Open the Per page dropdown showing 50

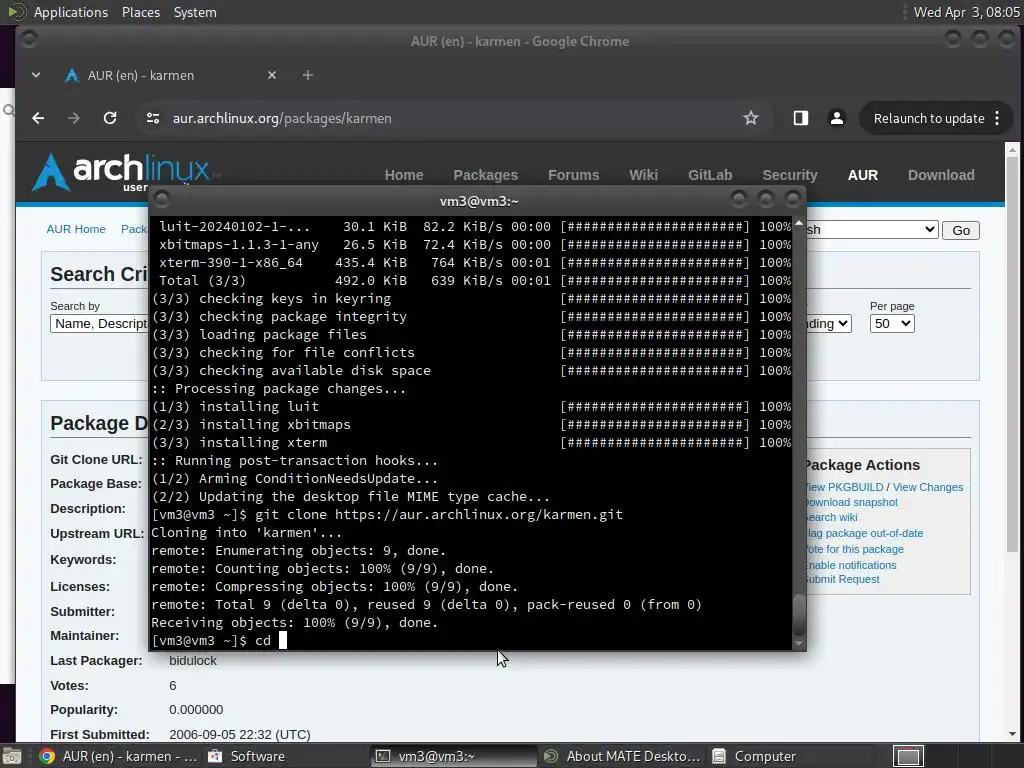click(x=891, y=323)
